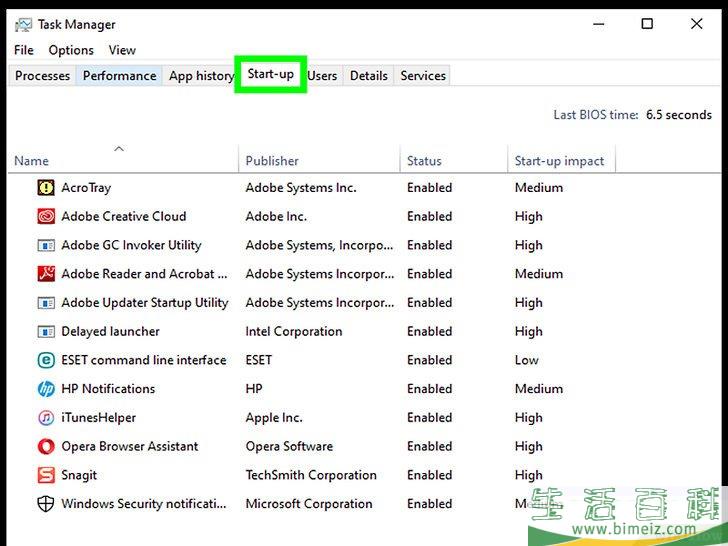Image resolution: width=728 pixels, height=546 pixels.
Task: Click the Snagit app icon
Action: tap(46, 475)
